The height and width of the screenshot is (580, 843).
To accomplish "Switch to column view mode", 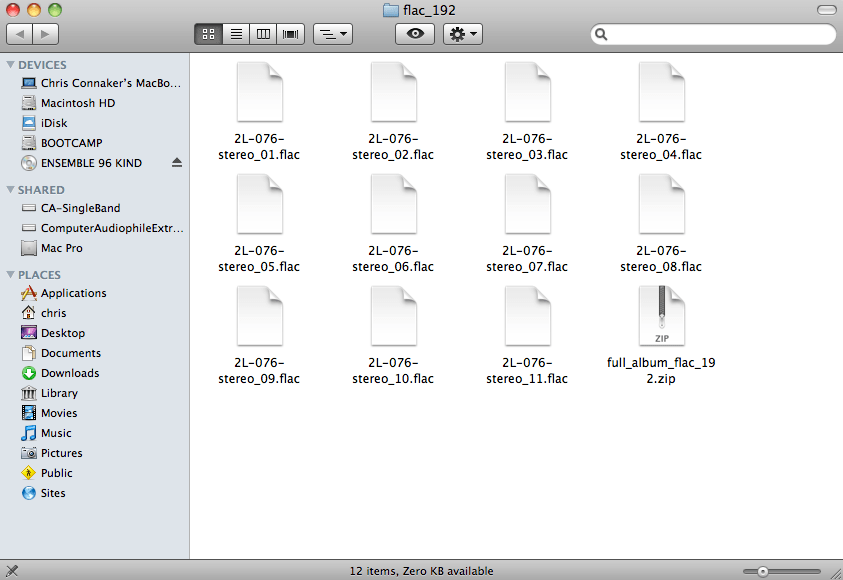I will pos(263,34).
